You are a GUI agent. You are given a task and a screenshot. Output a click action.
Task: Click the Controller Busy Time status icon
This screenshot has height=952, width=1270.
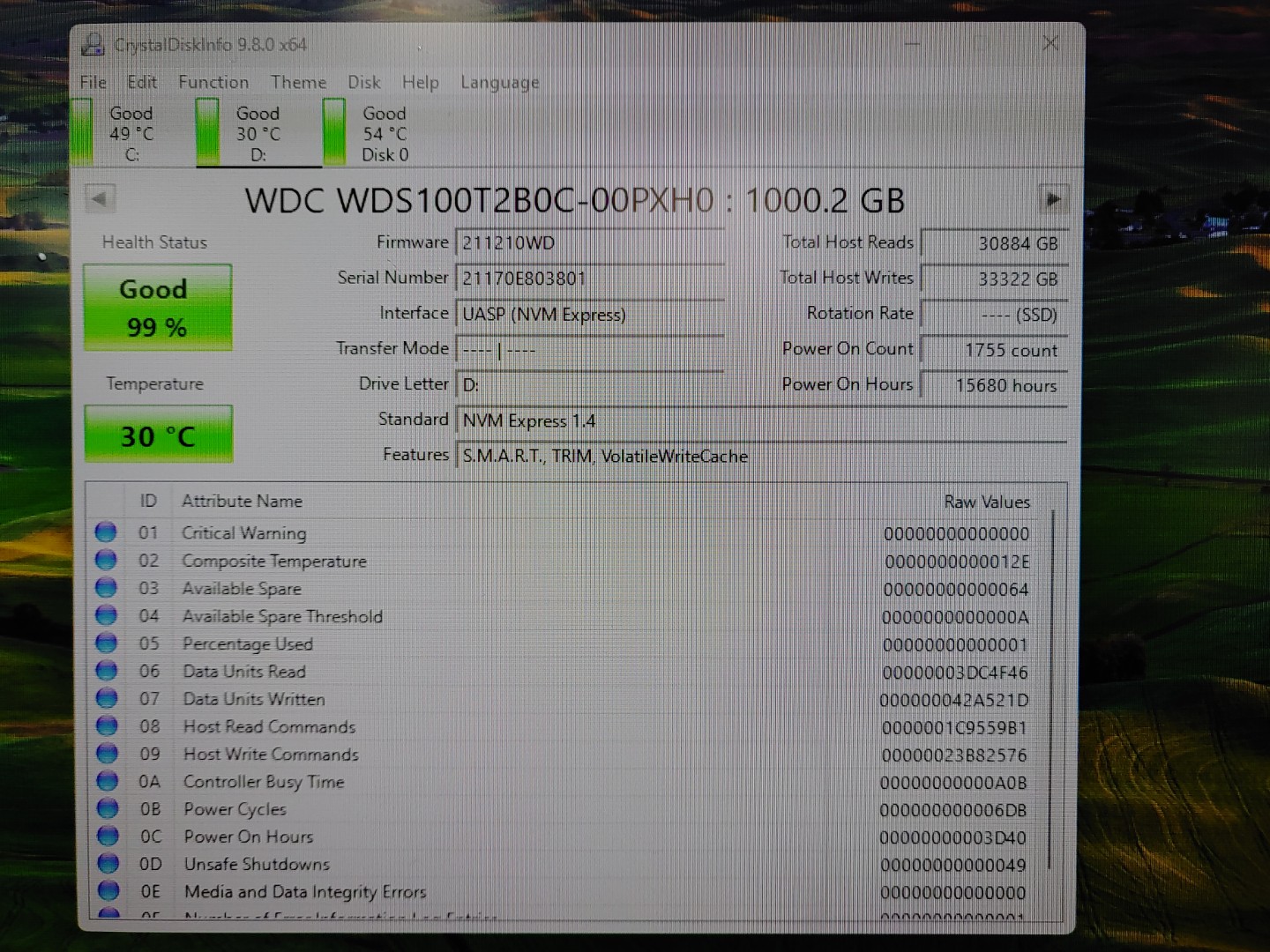(x=108, y=781)
